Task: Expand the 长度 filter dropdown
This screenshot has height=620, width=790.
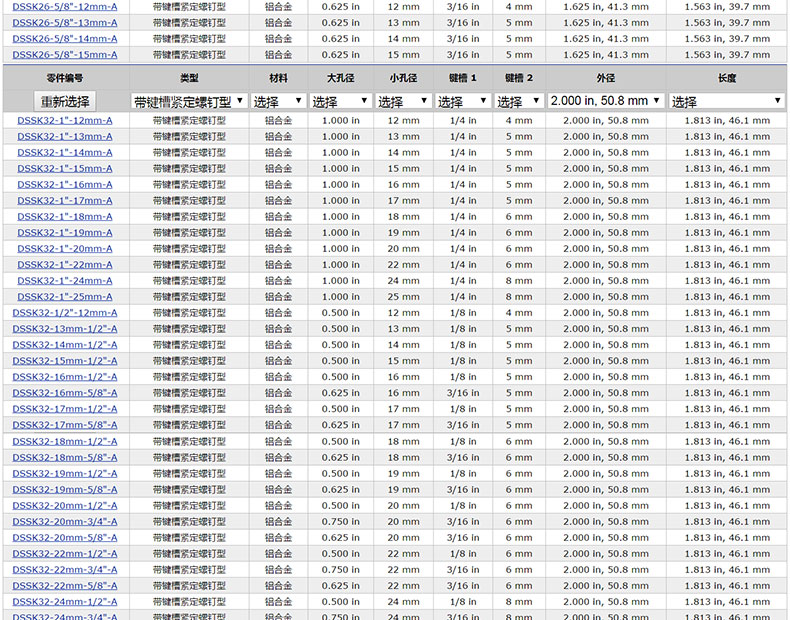Action: coord(726,101)
